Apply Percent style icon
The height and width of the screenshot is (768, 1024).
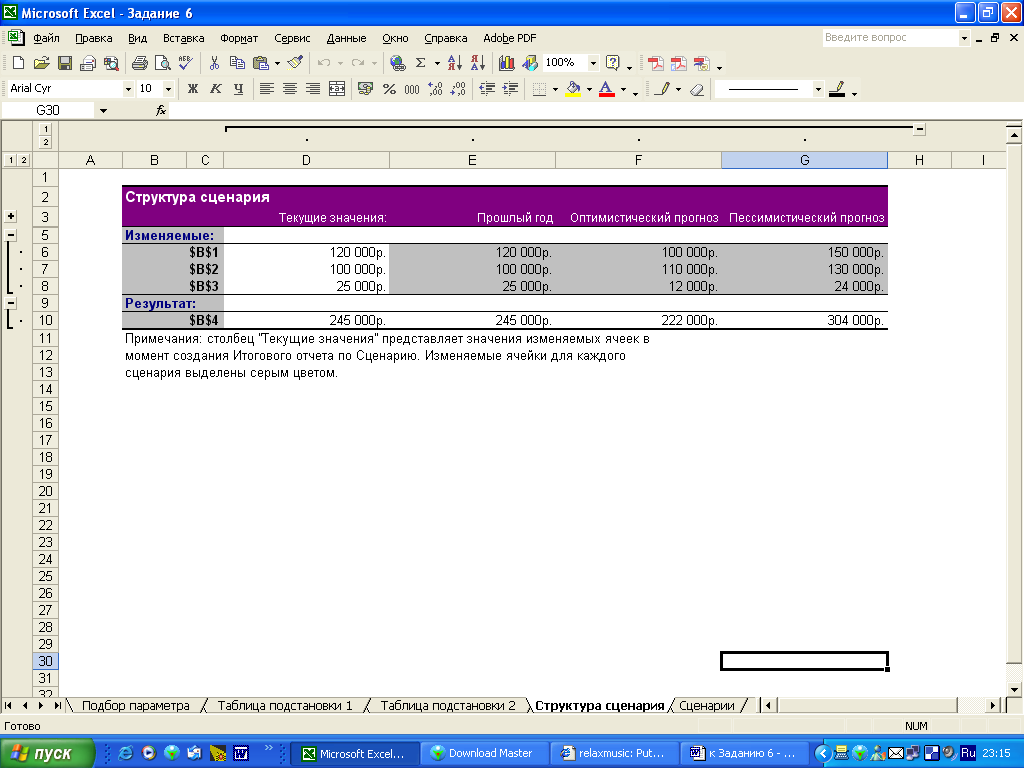389,89
